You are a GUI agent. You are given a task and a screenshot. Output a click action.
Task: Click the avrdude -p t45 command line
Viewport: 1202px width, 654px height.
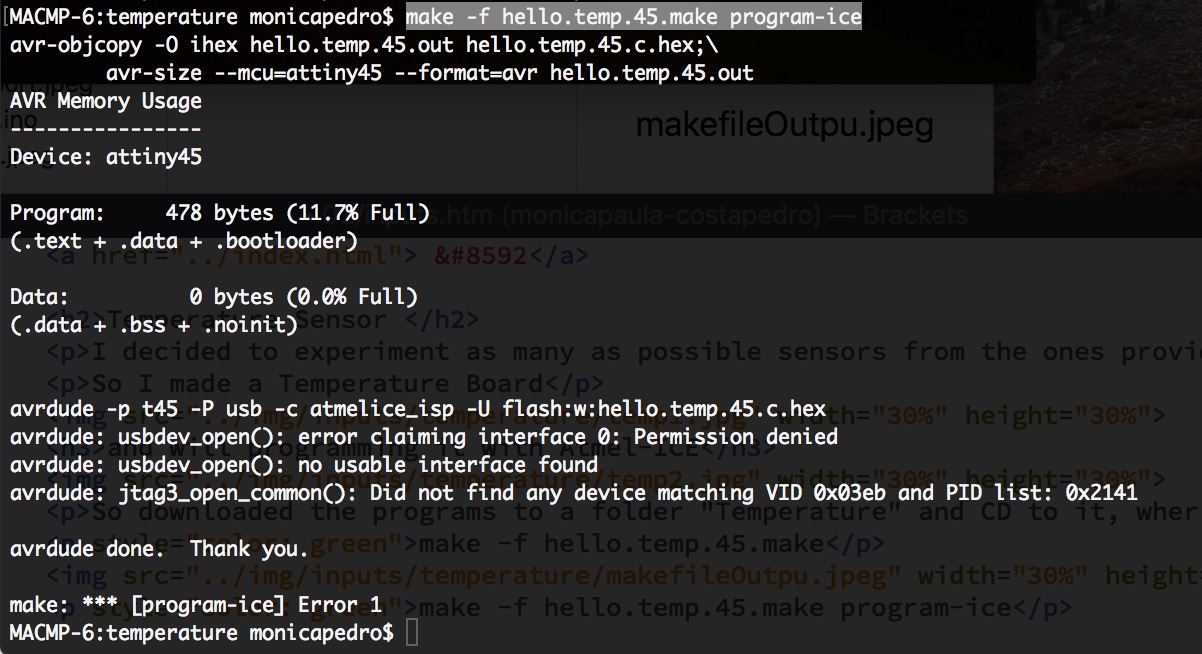pos(418,409)
